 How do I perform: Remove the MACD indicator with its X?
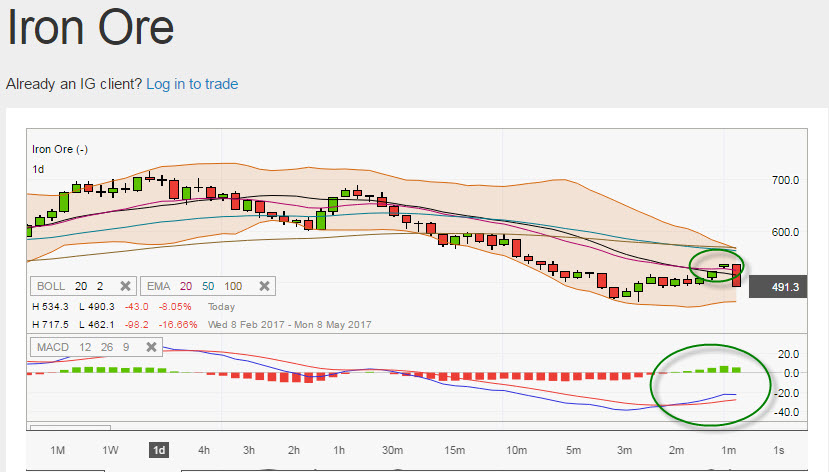tap(151, 347)
